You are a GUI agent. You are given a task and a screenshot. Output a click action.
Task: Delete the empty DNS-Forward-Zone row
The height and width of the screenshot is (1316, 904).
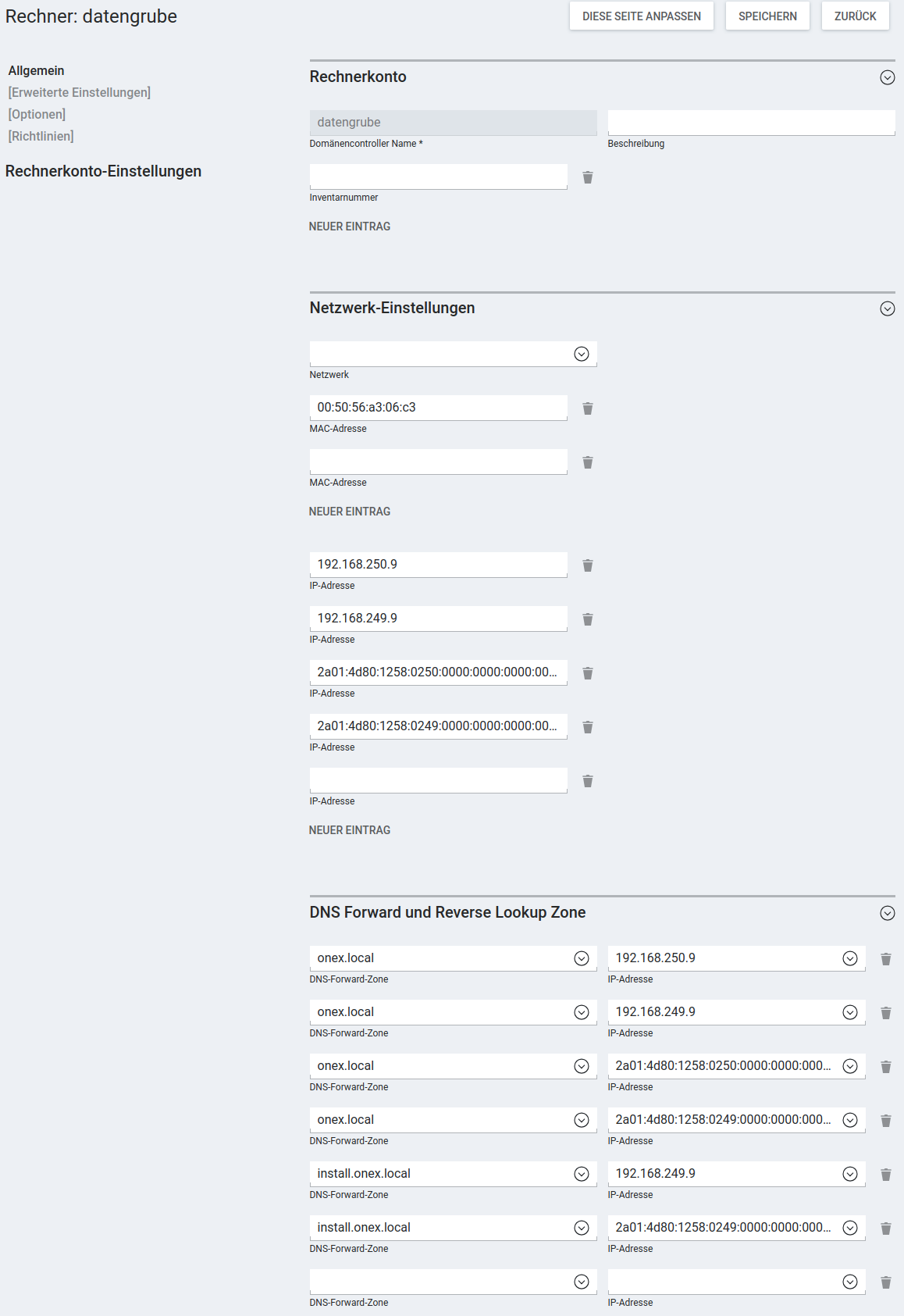pyautogui.click(x=886, y=1282)
